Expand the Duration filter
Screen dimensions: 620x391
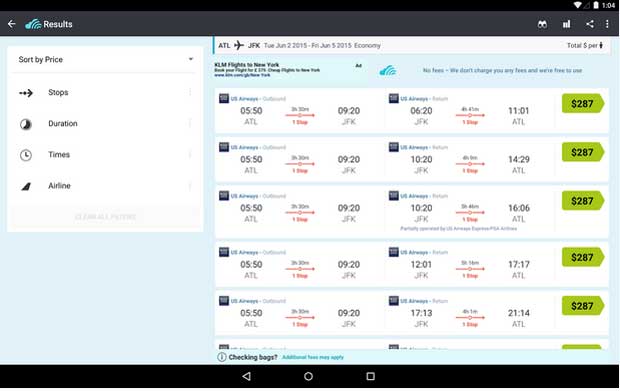pos(105,124)
